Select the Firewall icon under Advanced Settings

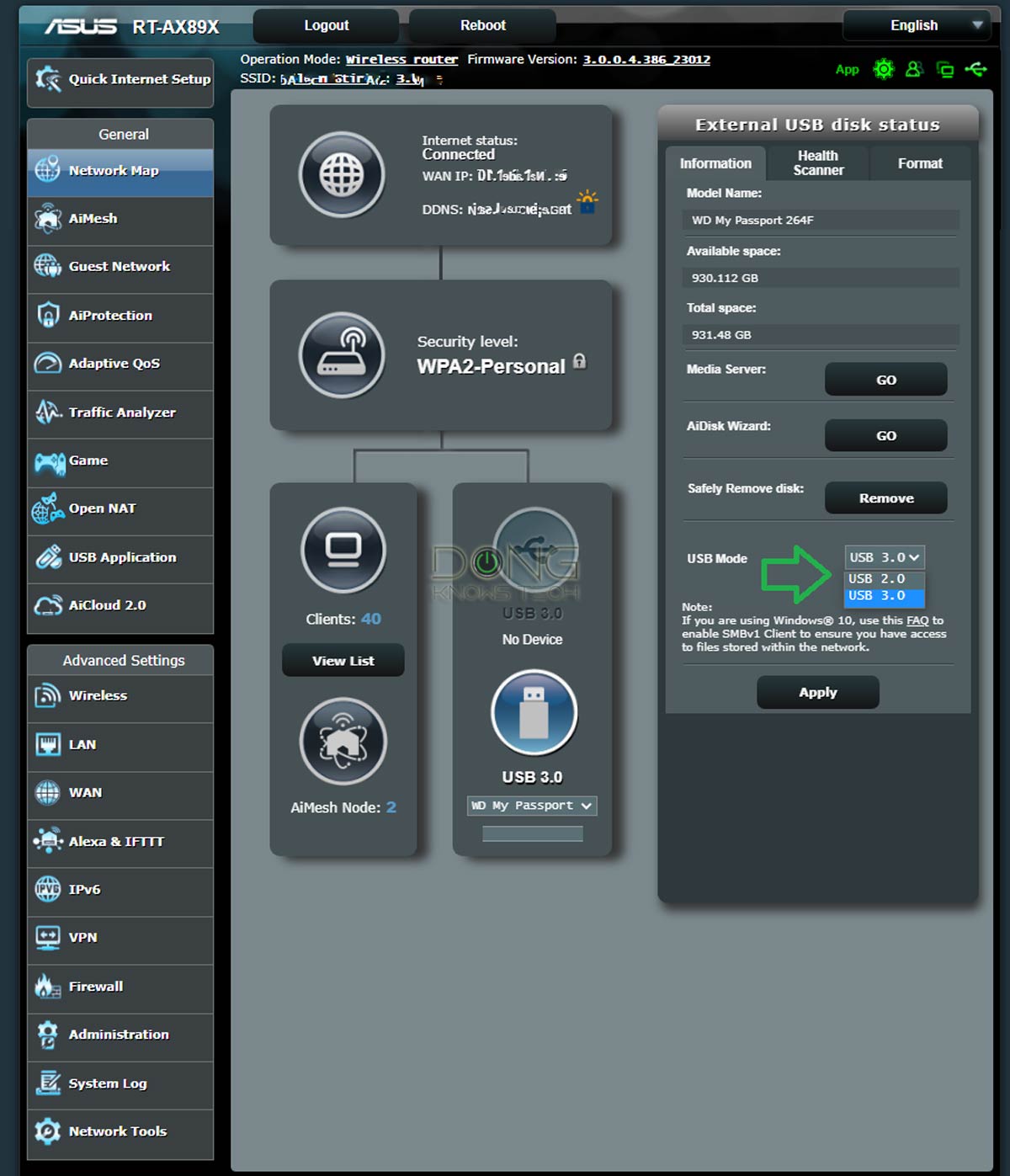point(47,986)
